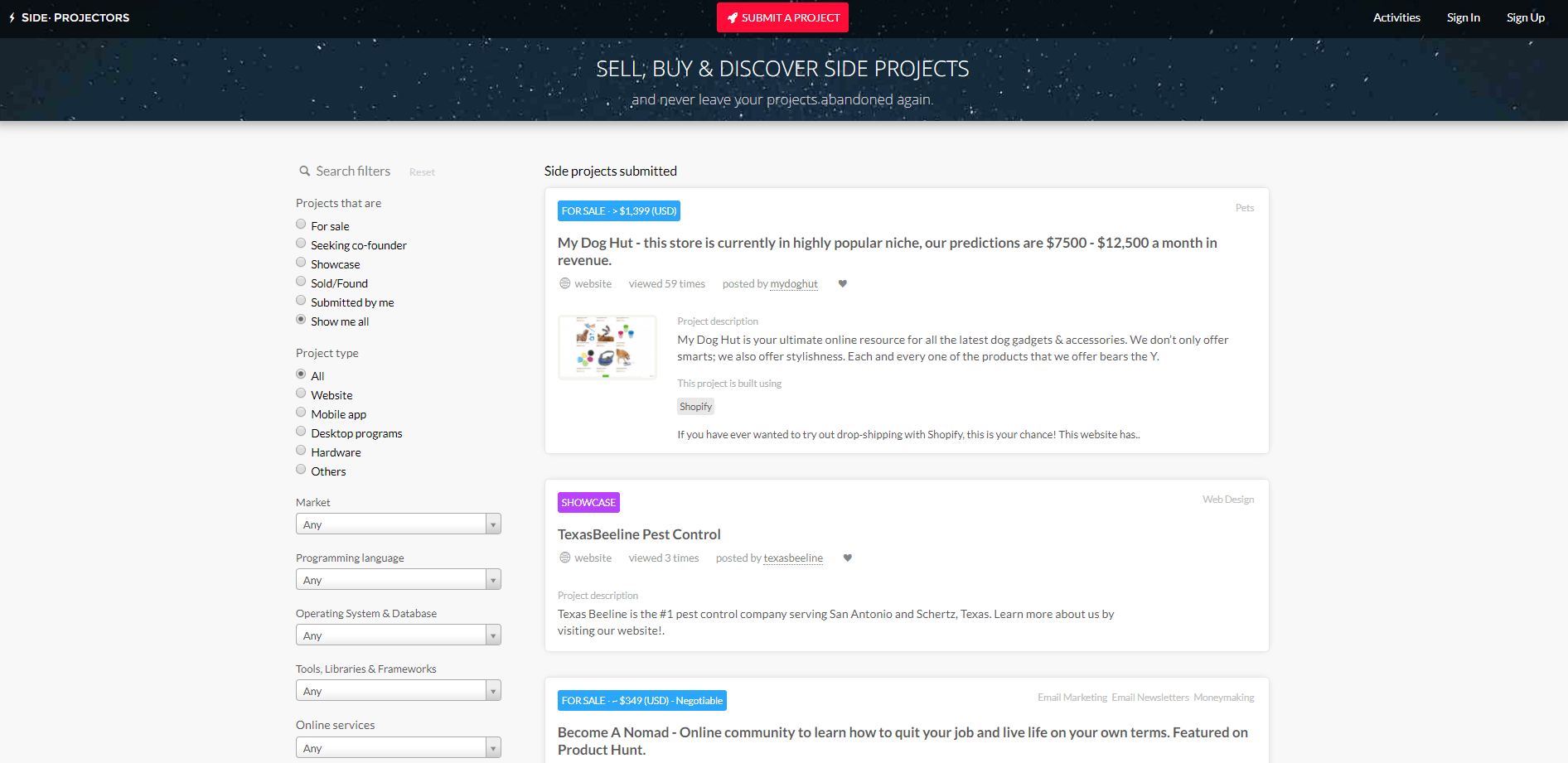The height and width of the screenshot is (763, 1568).
Task: Go to Sign In page
Action: coord(1463,17)
